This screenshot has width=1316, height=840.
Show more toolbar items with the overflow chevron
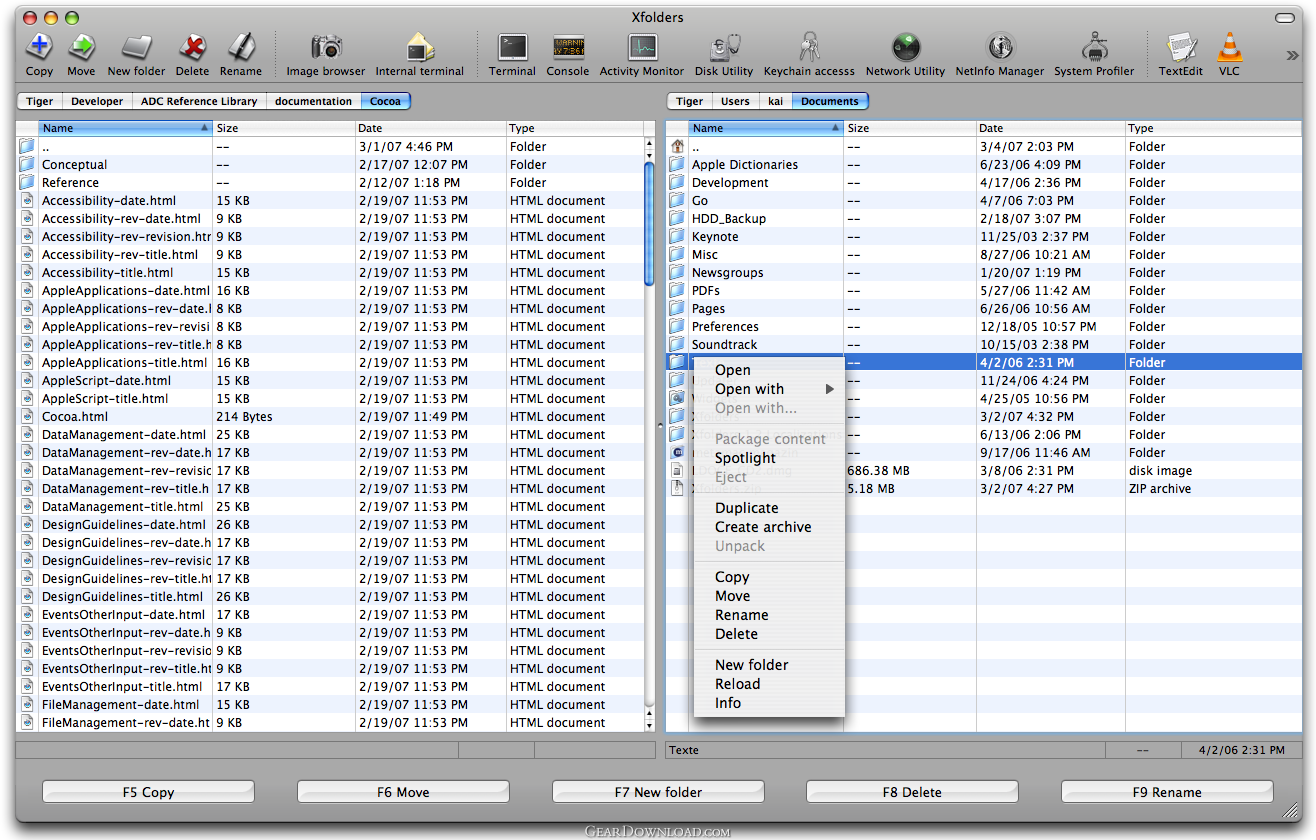[x=1291, y=55]
